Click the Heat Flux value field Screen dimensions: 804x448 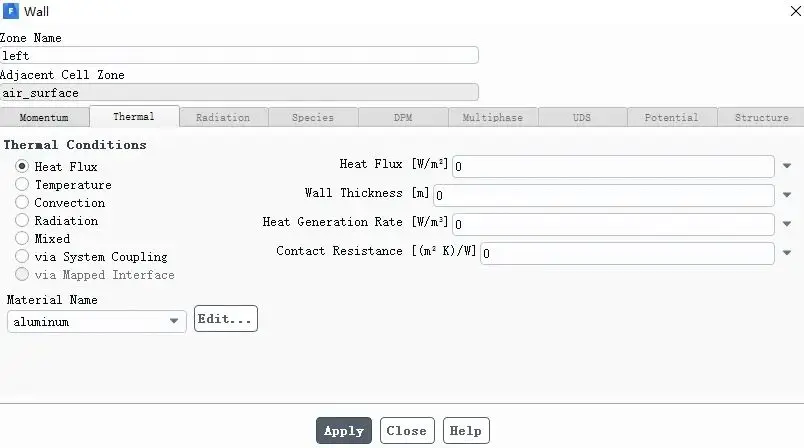613,167
